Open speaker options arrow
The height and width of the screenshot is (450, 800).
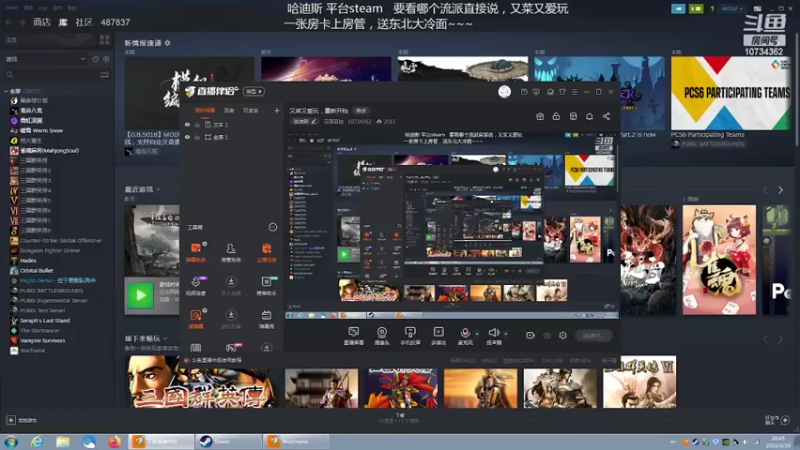point(506,334)
